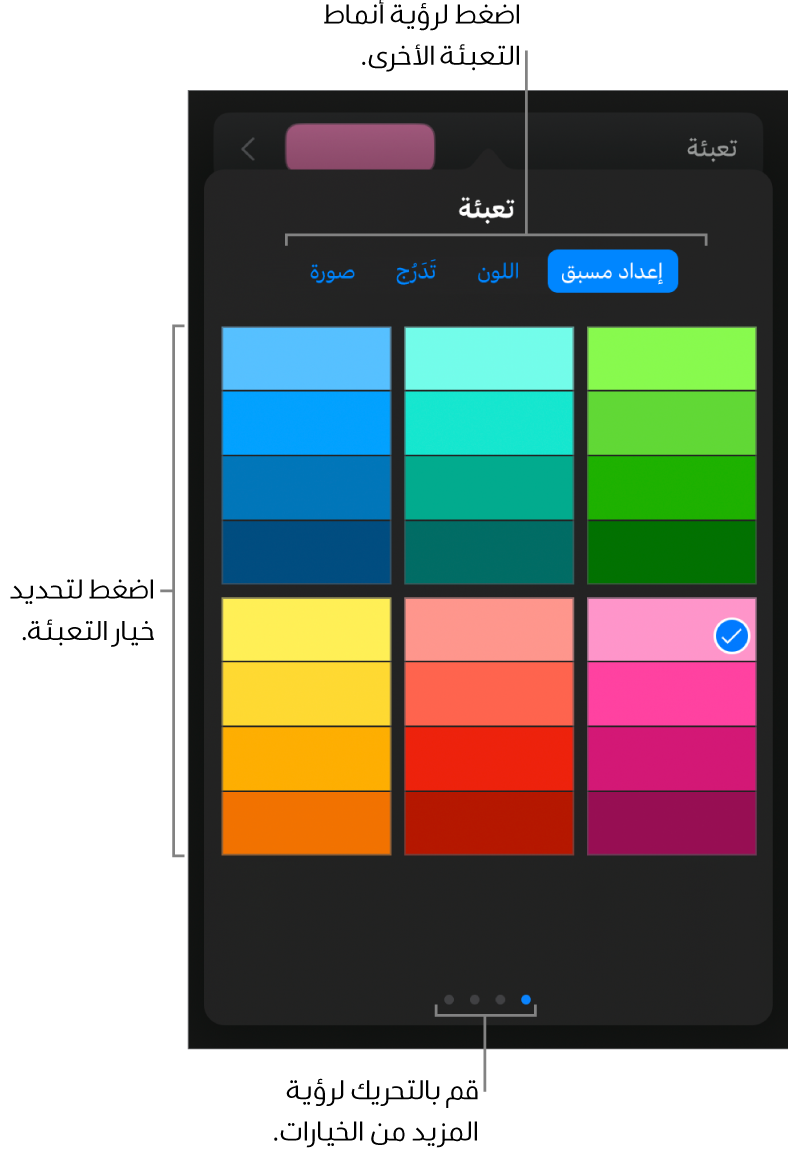Click the blue checkmark on pink swatch
The width and height of the screenshot is (788, 1153).
(732, 635)
